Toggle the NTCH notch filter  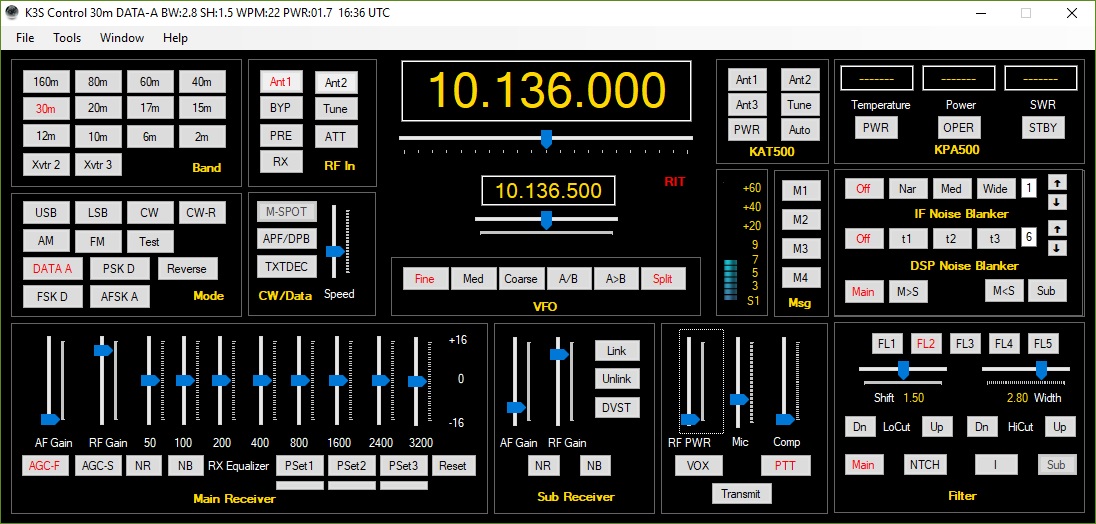tap(925, 465)
